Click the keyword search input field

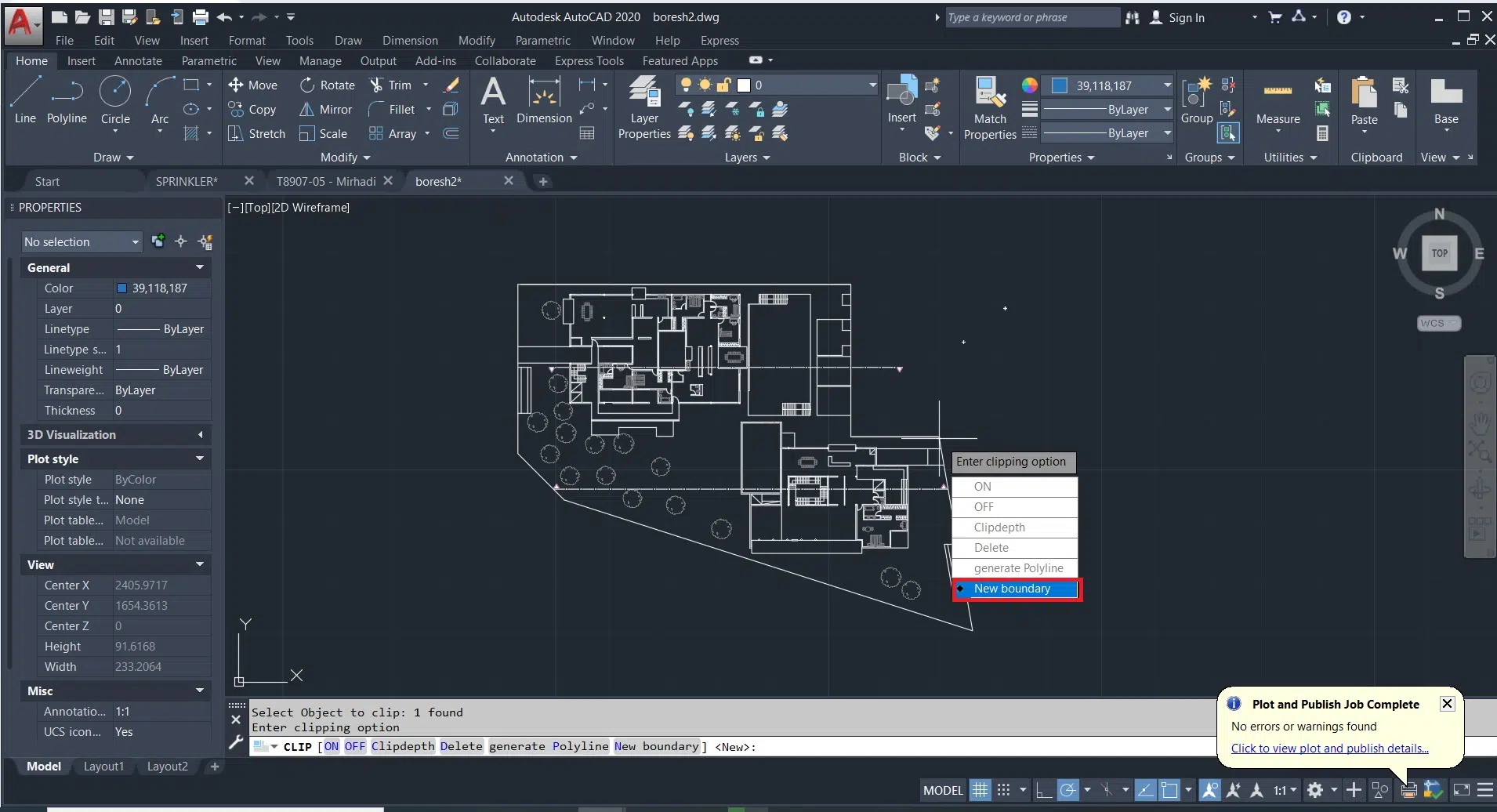click(x=1031, y=17)
